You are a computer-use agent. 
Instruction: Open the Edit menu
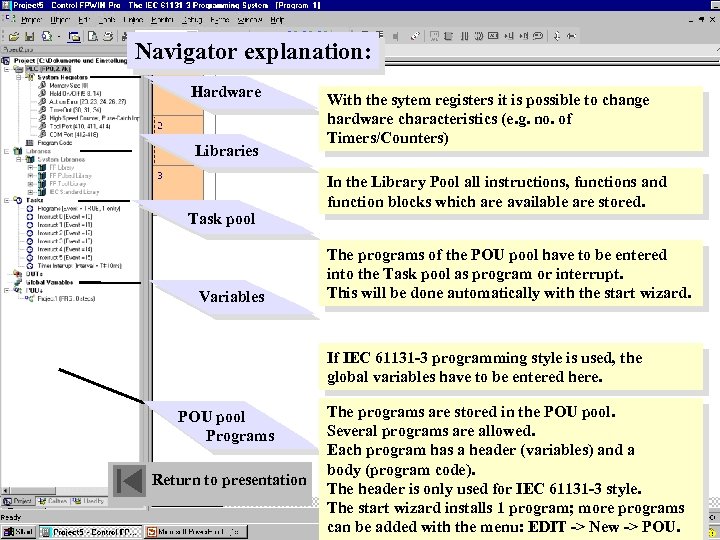click(x=84, y=20)
